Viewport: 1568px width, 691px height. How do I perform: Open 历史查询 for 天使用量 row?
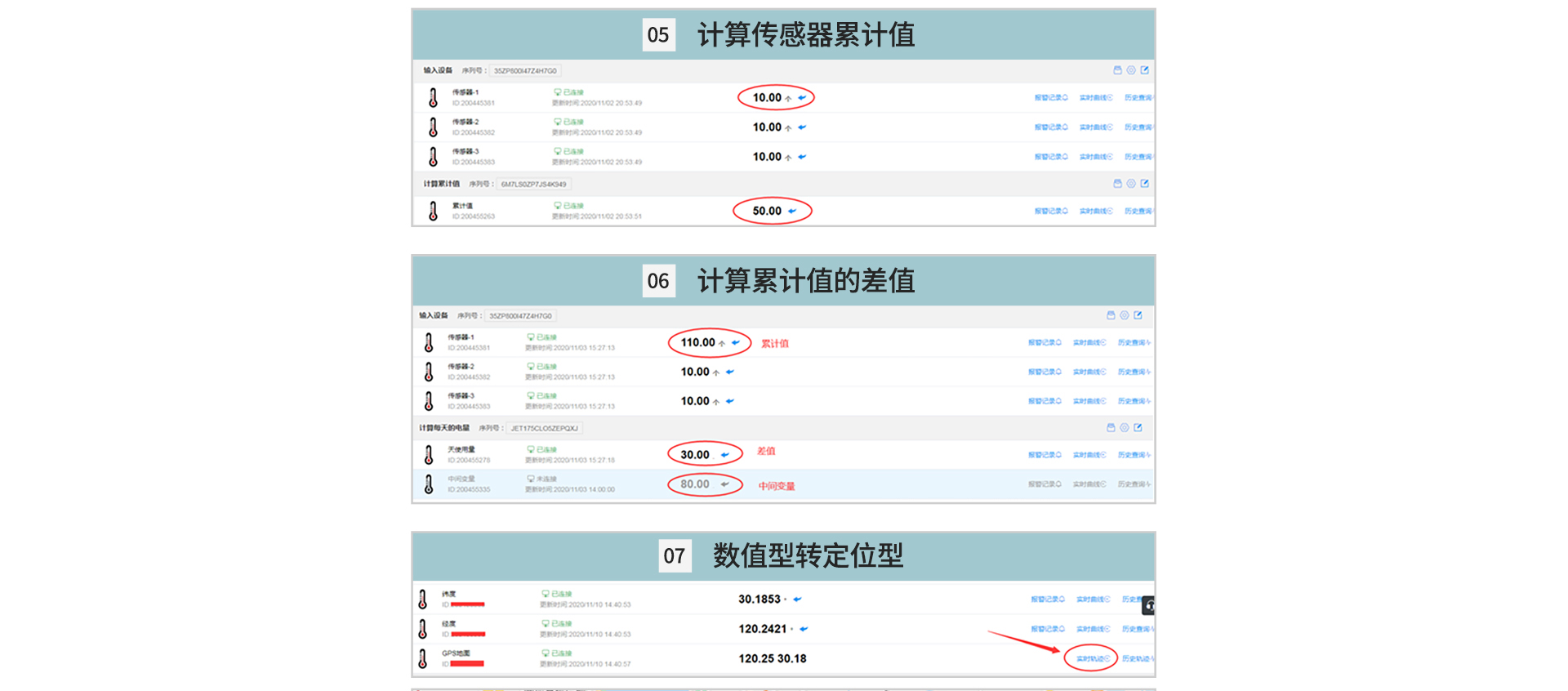pyautogui.click(x=1134, y=455)
